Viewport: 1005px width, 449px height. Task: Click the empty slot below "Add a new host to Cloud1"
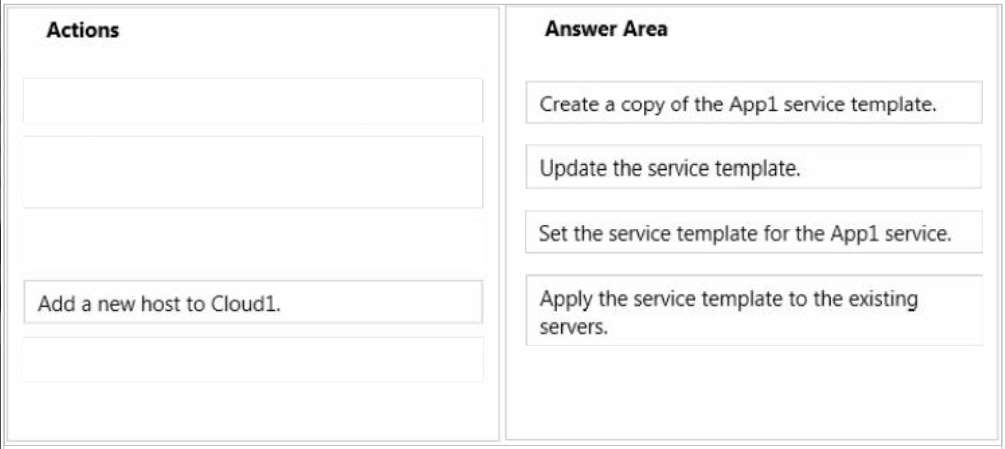[253, 359]
